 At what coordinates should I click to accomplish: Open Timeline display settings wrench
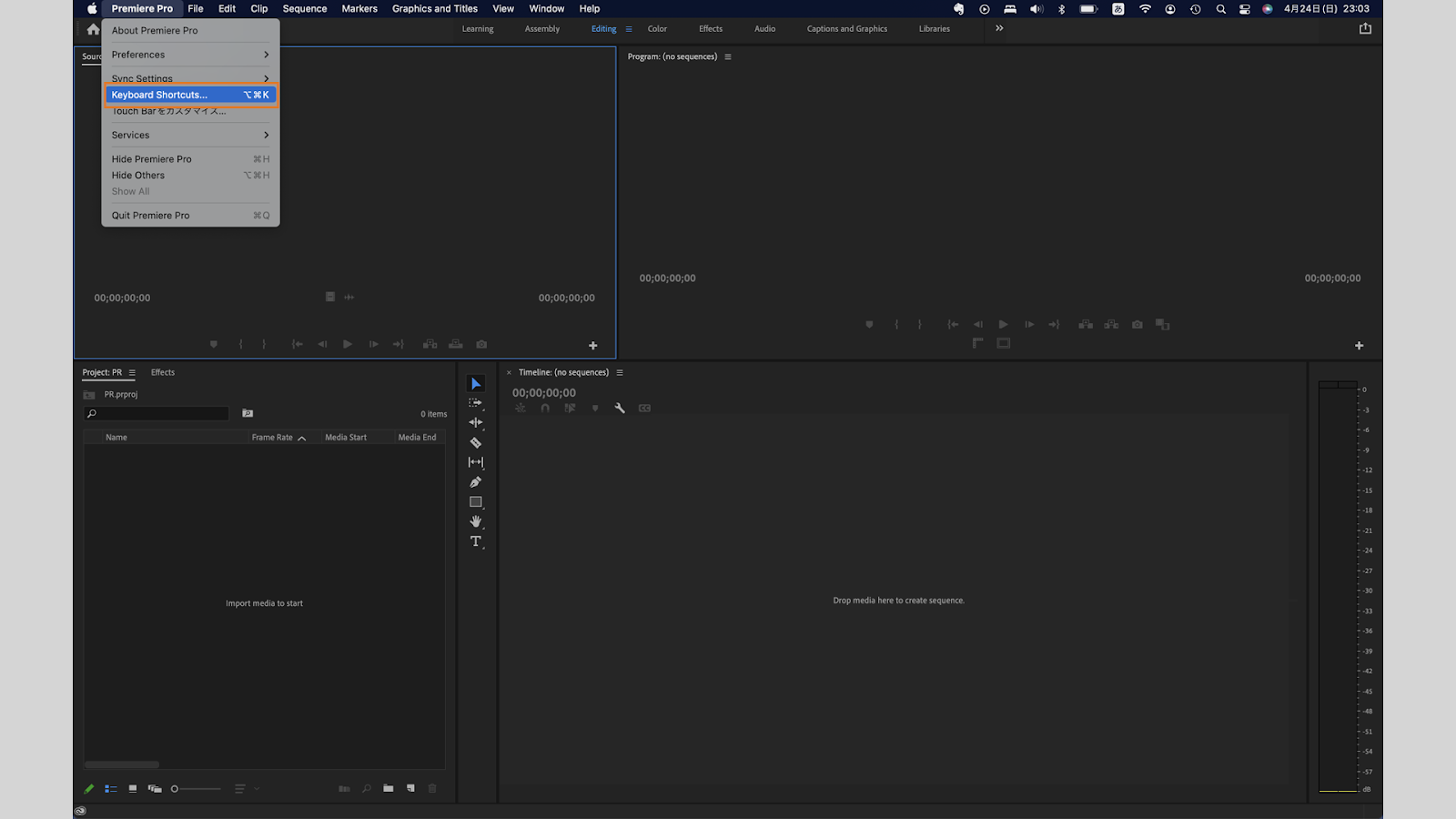coord(620,409)
